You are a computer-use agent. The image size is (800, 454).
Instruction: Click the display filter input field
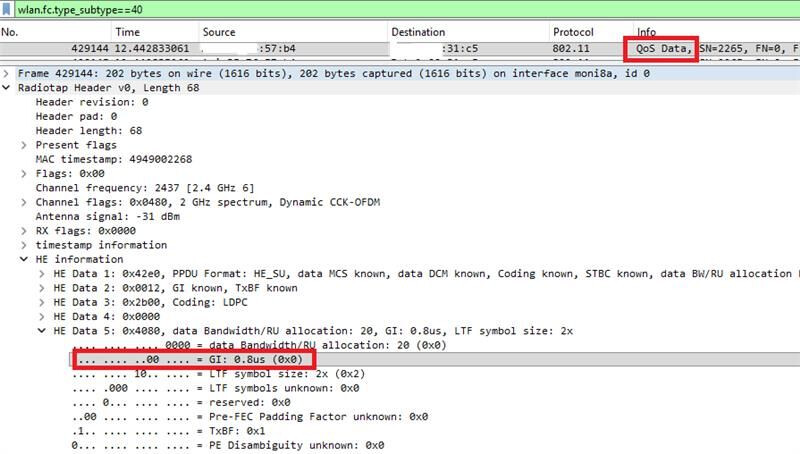coord(400,9)
